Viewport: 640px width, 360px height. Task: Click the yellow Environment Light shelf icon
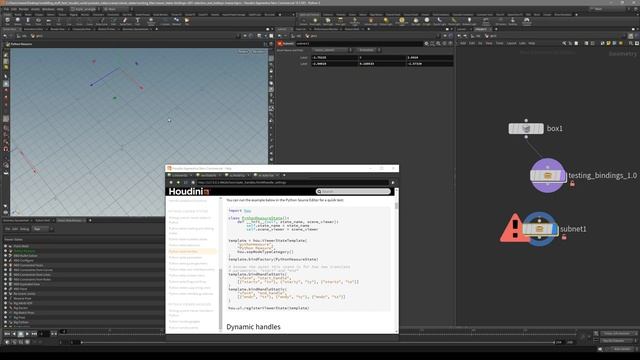(402, 20)
